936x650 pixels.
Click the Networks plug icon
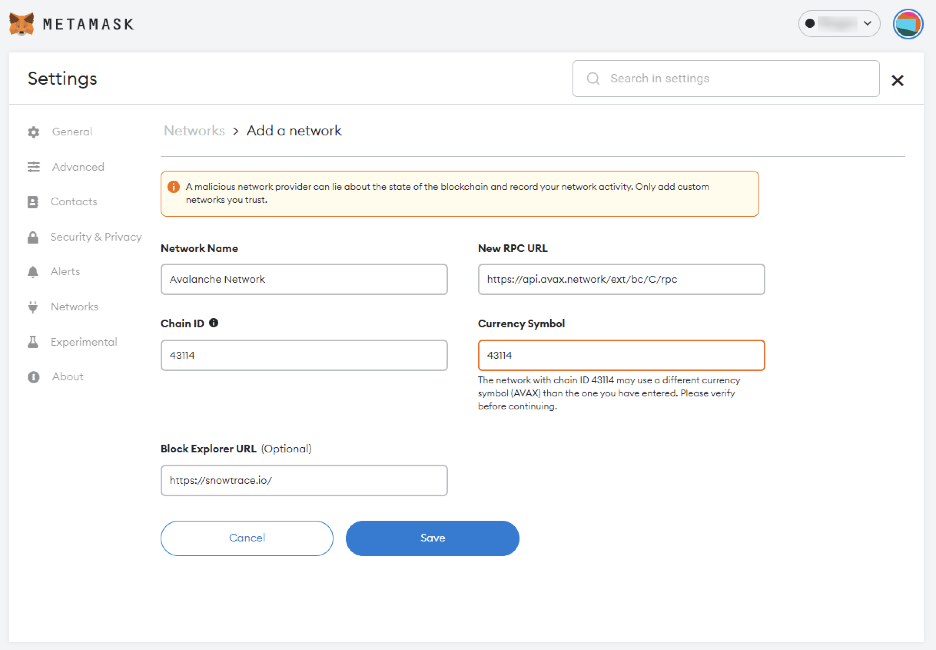click(x=33, y=307)
